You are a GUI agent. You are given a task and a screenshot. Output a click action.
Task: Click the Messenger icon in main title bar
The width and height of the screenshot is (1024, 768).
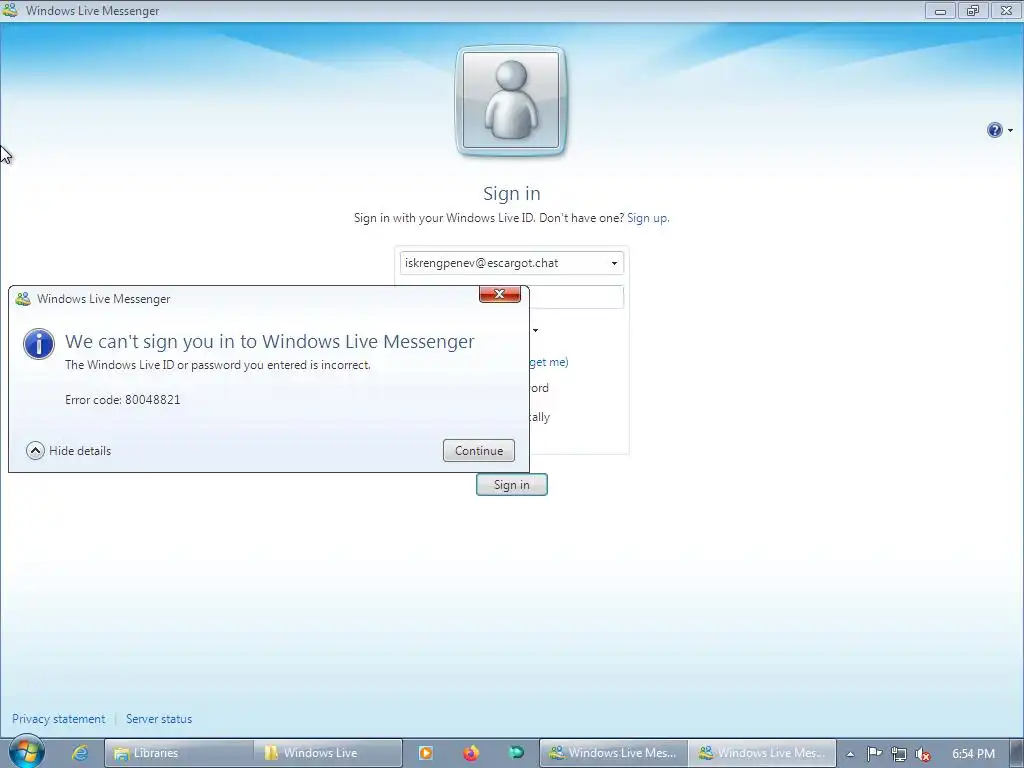click(10, 10)
